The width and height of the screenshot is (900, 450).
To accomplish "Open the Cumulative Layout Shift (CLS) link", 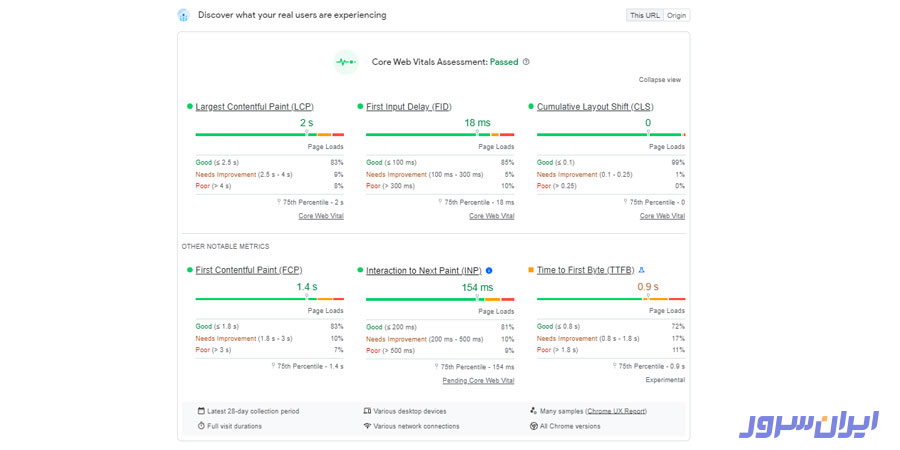I will coord(595,107).
